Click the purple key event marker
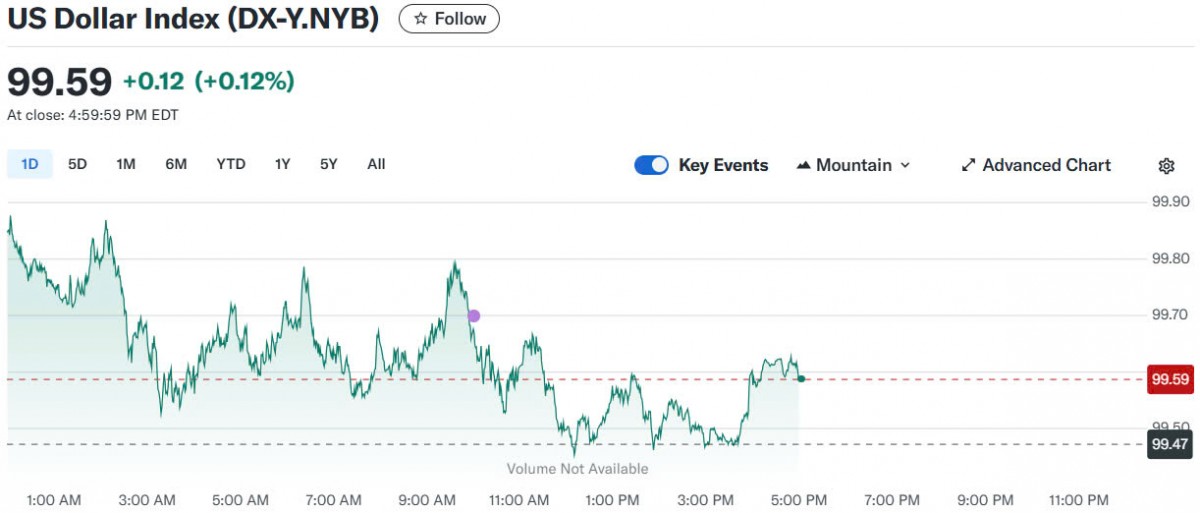Viewport: 1200px width, 513px height. click(474, 316)
